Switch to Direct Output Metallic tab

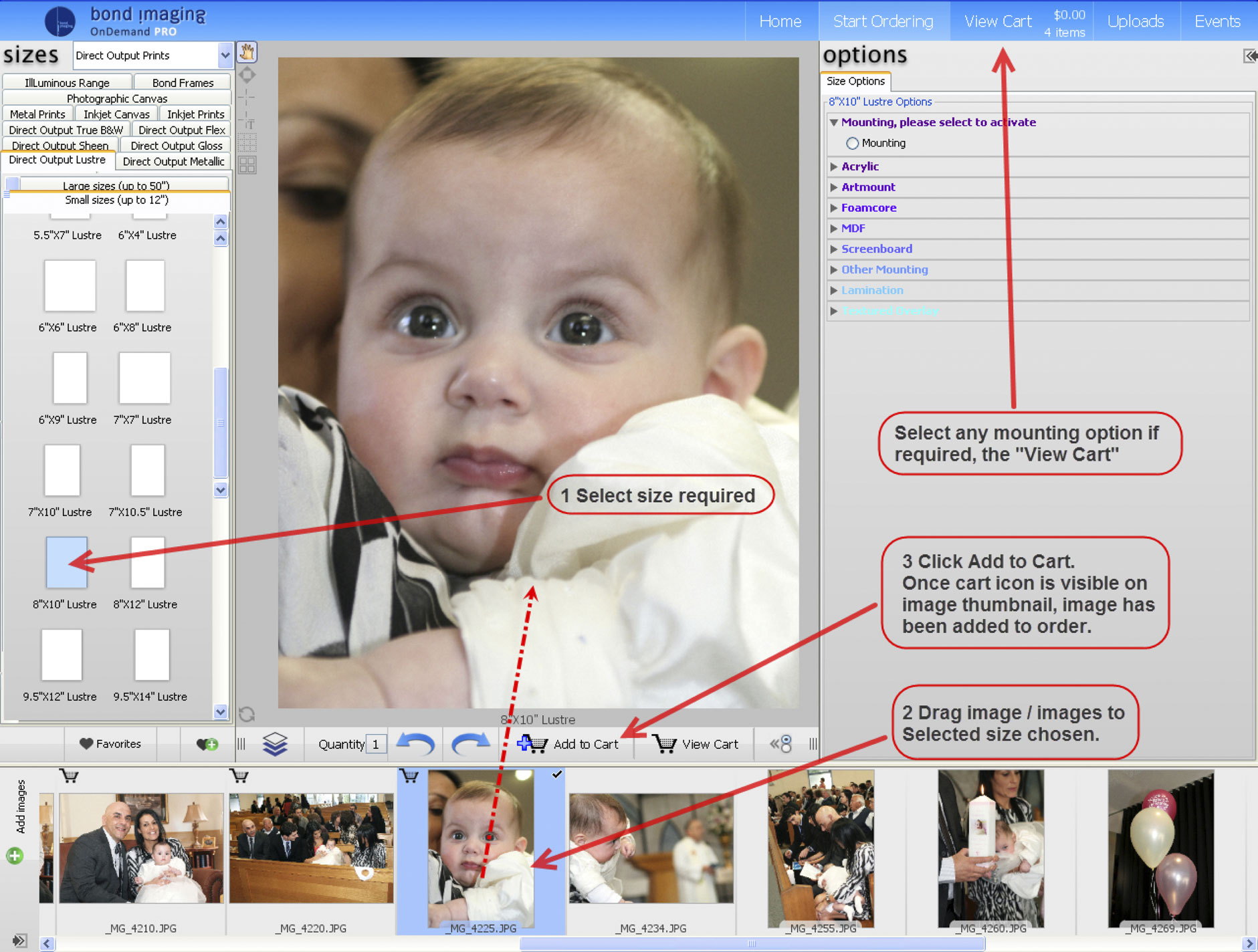tap(173, 161)
